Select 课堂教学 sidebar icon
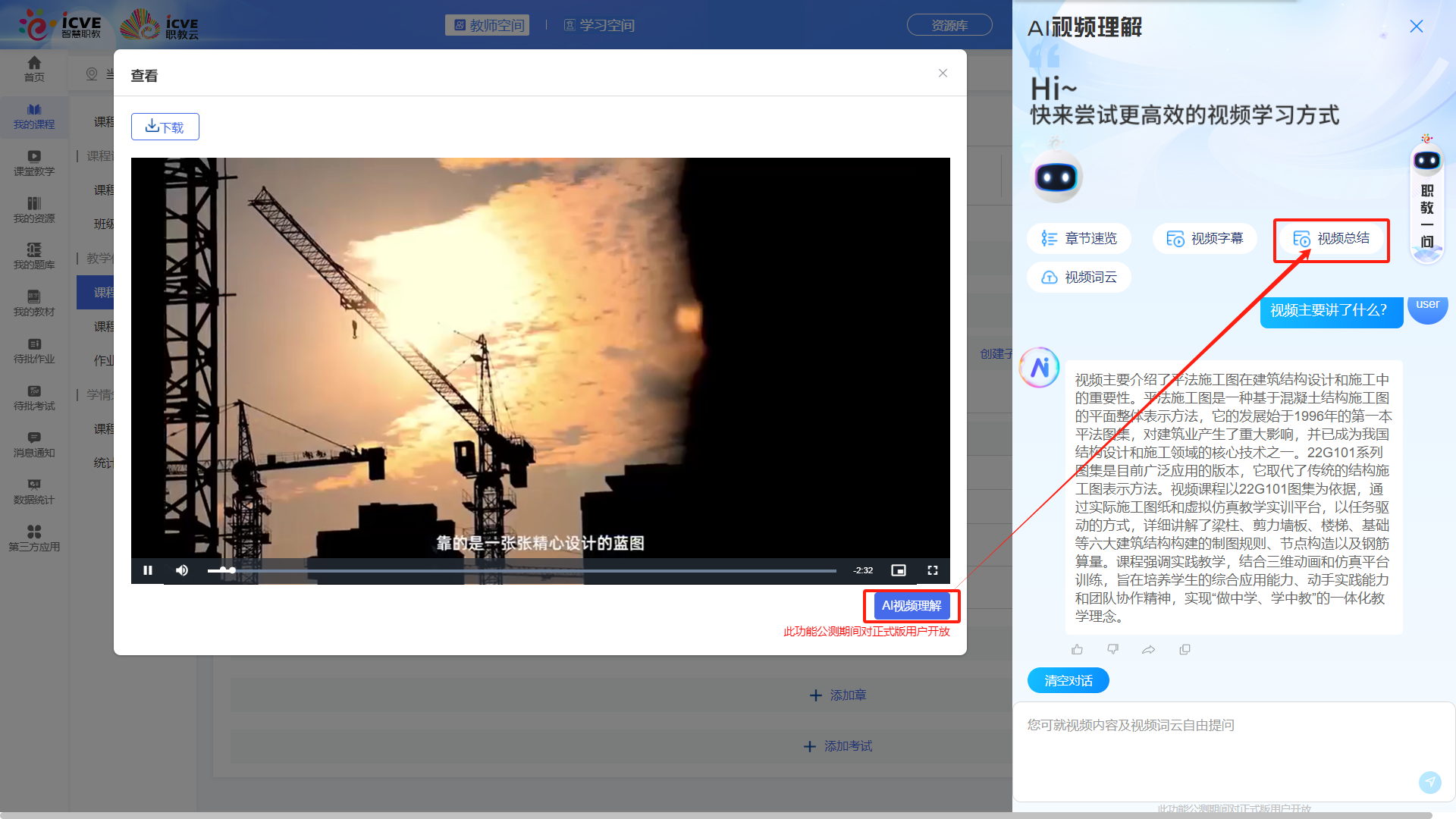The width and height of the screenshot is (1456, 819). pos(34,163)
